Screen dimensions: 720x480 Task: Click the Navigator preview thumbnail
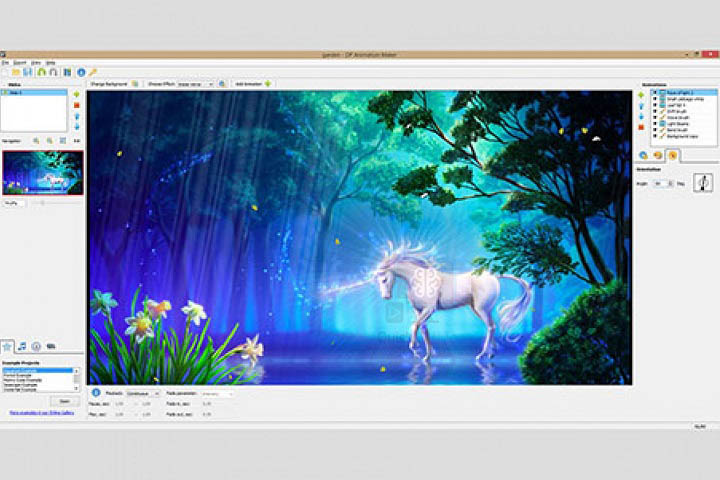click(x=43, y=173)
